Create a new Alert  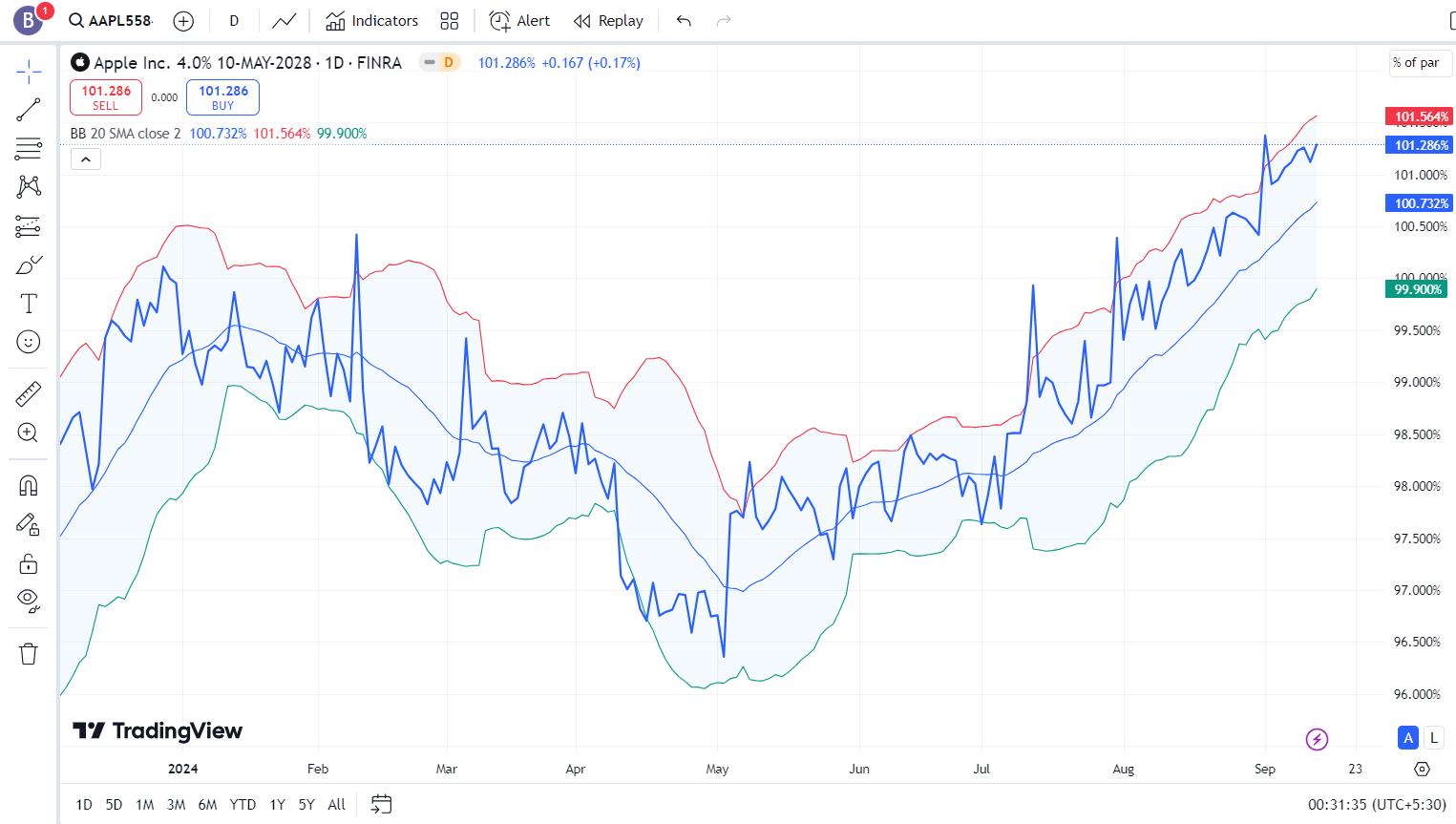click(x=520, y=21)
